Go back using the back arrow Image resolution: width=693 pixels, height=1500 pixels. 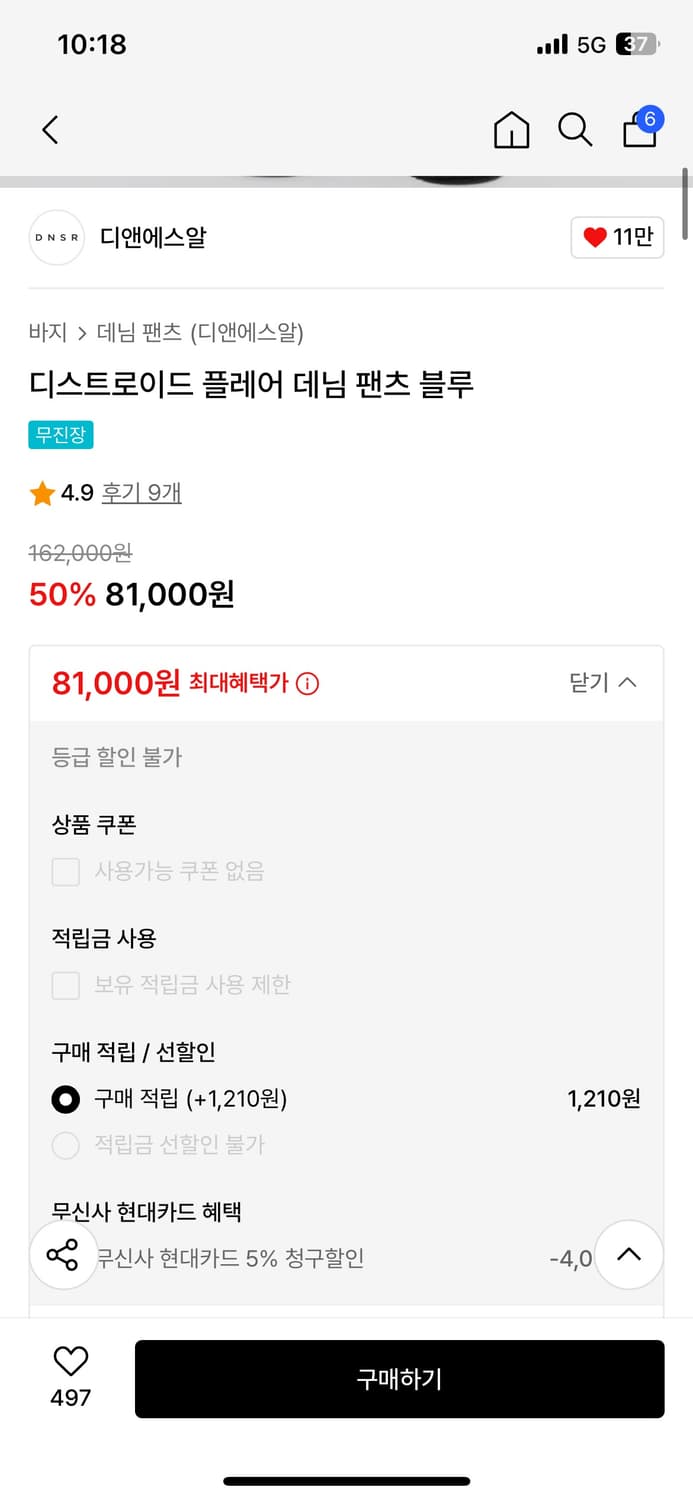click(x=50, y=130)
